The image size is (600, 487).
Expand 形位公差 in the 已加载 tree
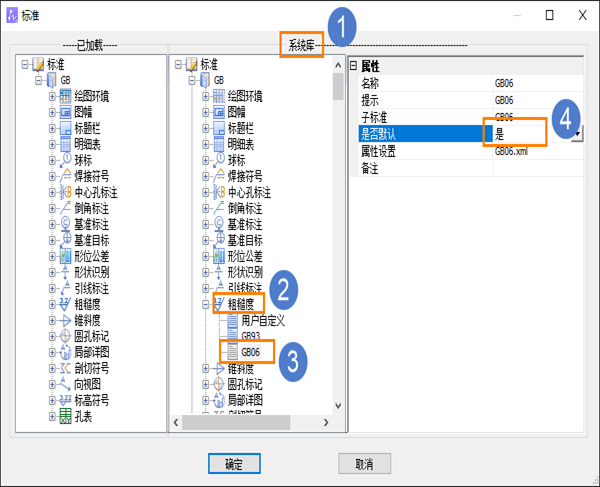click(52, 256)
